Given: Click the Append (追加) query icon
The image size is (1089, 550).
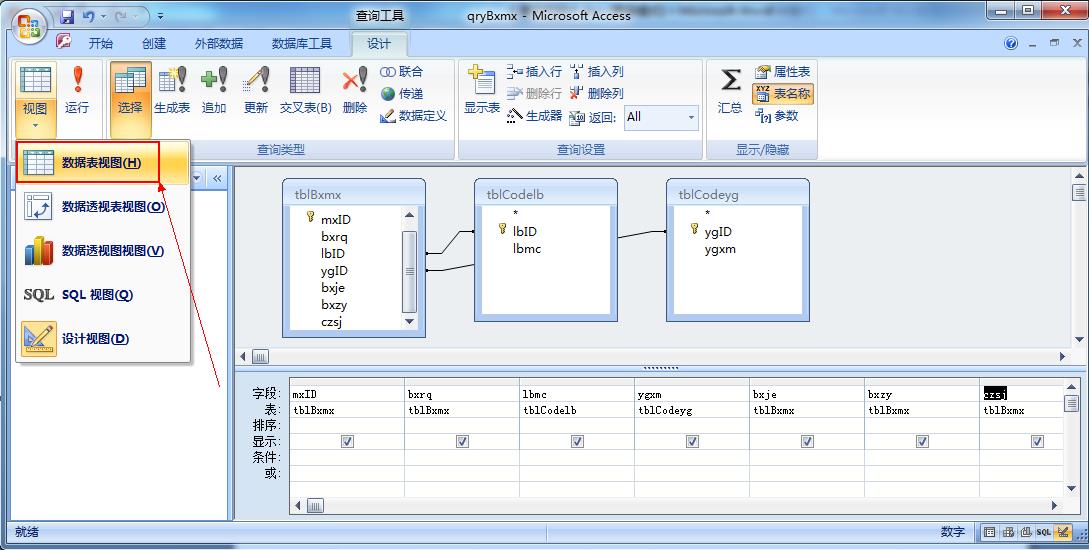Looking at the screenshot, I should [x=214, y=91].
